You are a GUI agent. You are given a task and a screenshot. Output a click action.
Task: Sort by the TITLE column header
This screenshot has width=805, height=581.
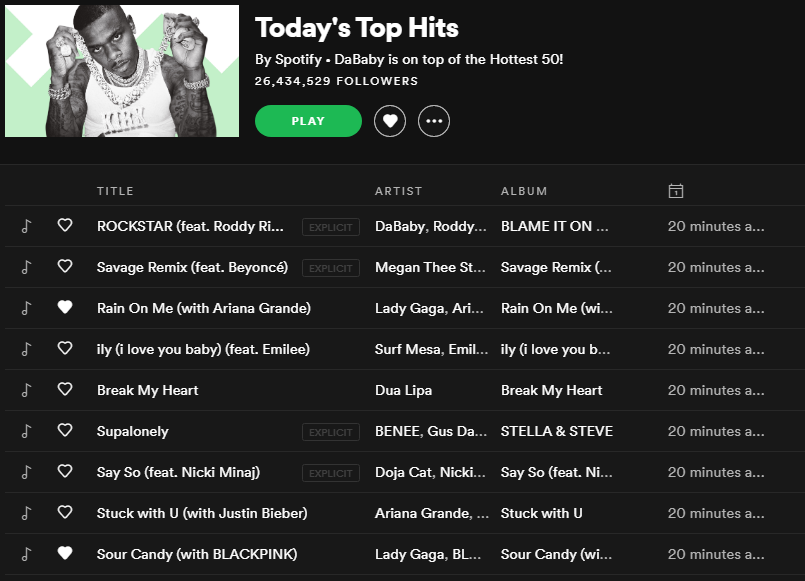tap(116, 191)
